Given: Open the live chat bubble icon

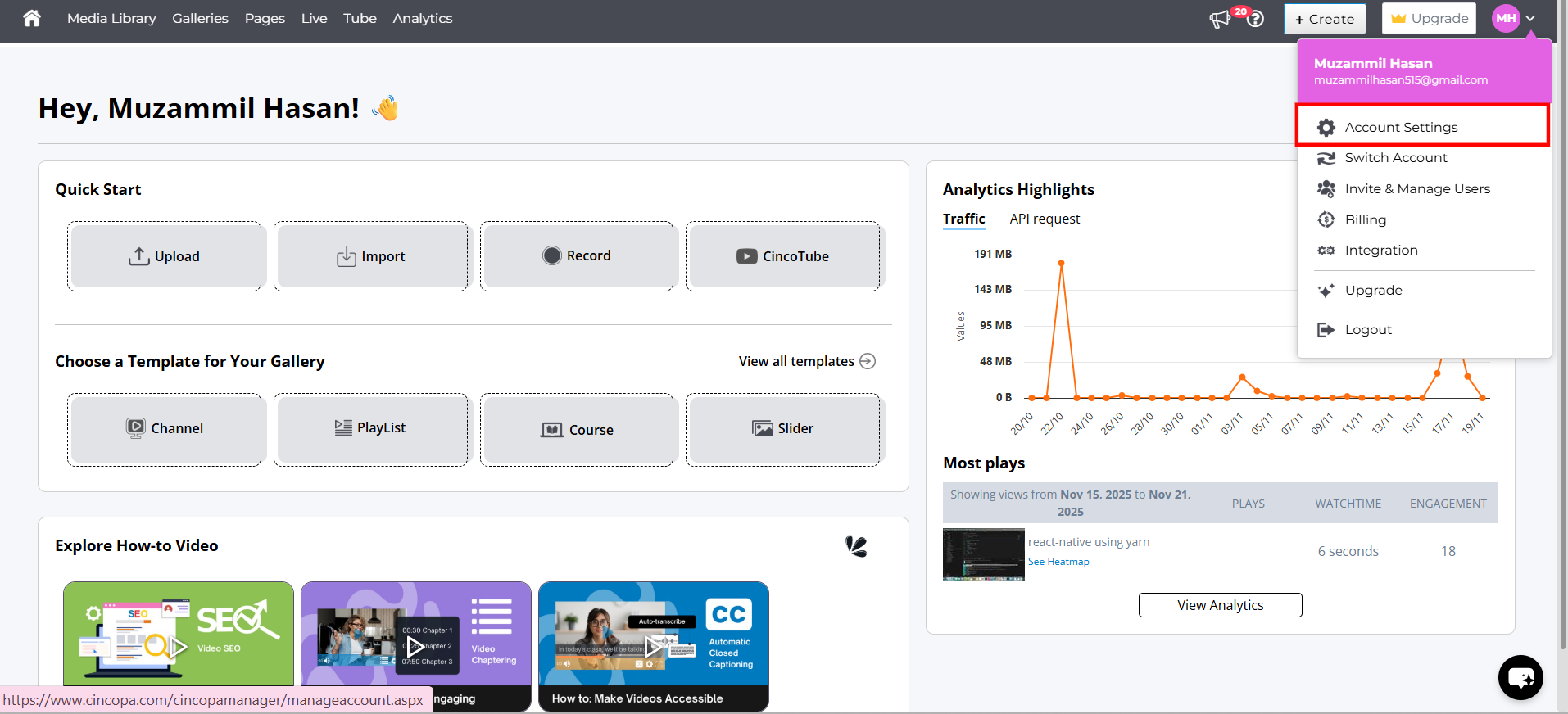Looking at the screenshot, I should coord(1520,677).
